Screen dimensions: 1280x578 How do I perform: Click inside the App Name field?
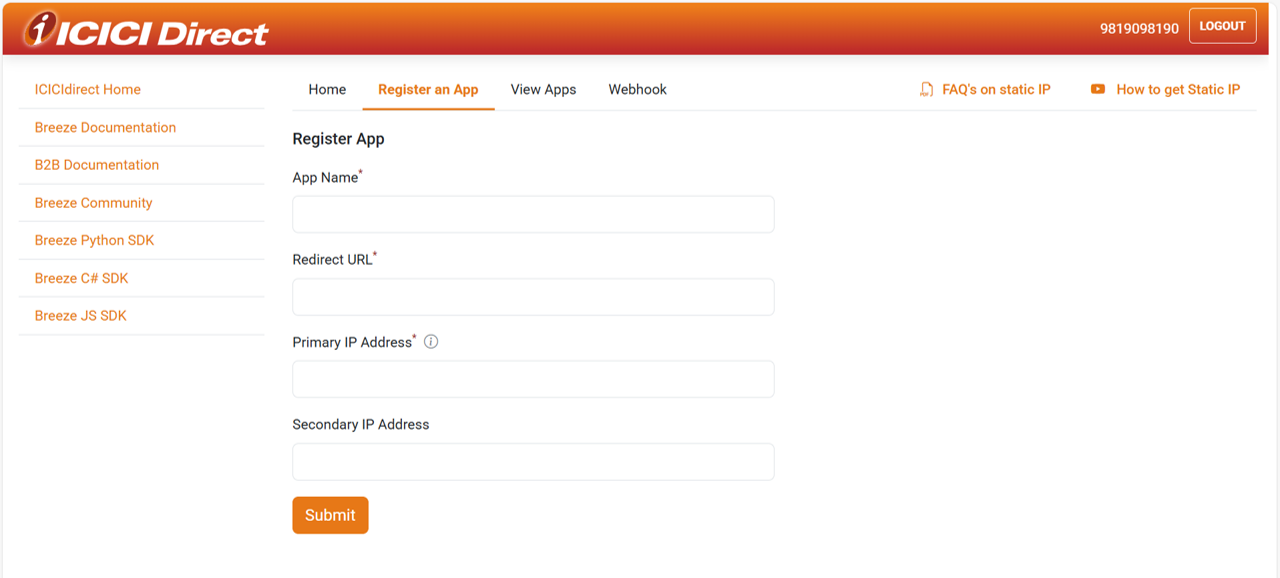pos(533,214)
